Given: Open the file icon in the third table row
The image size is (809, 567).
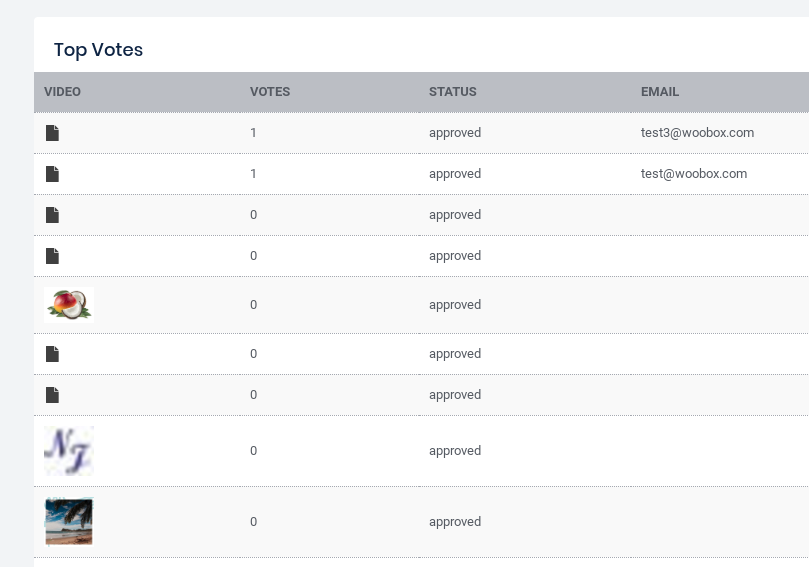Looking at the screenshot, I should click(52, 215).
